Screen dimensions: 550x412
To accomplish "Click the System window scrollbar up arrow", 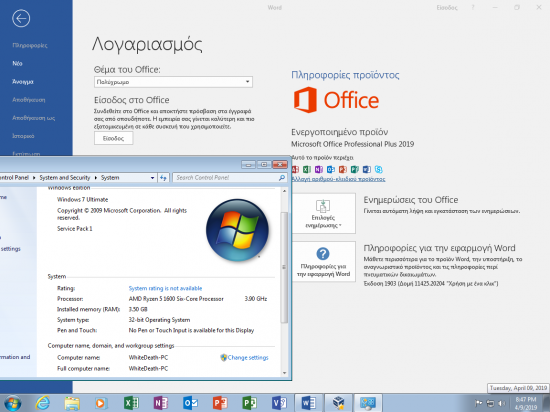I will [x=284, y=191].
